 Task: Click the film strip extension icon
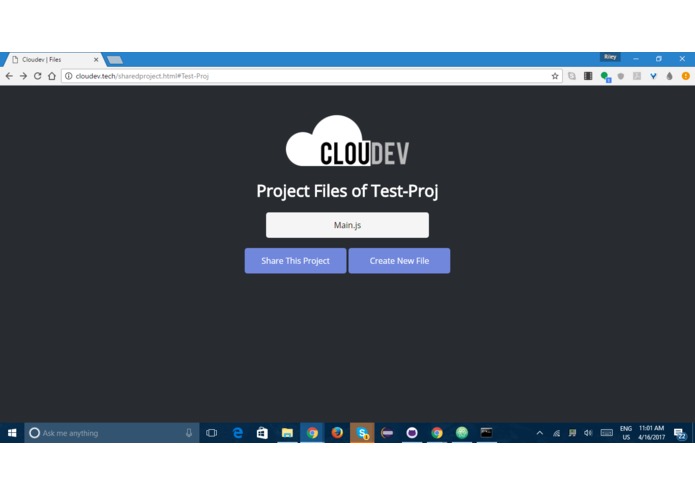(588, 76)
